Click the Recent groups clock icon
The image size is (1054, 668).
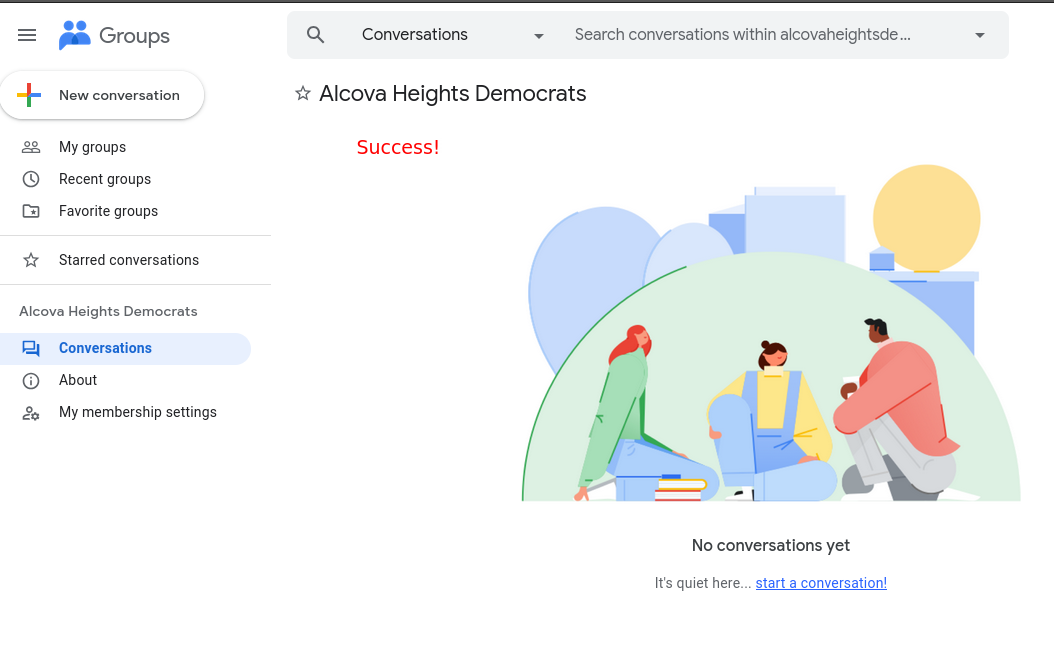tap(31, 179)
